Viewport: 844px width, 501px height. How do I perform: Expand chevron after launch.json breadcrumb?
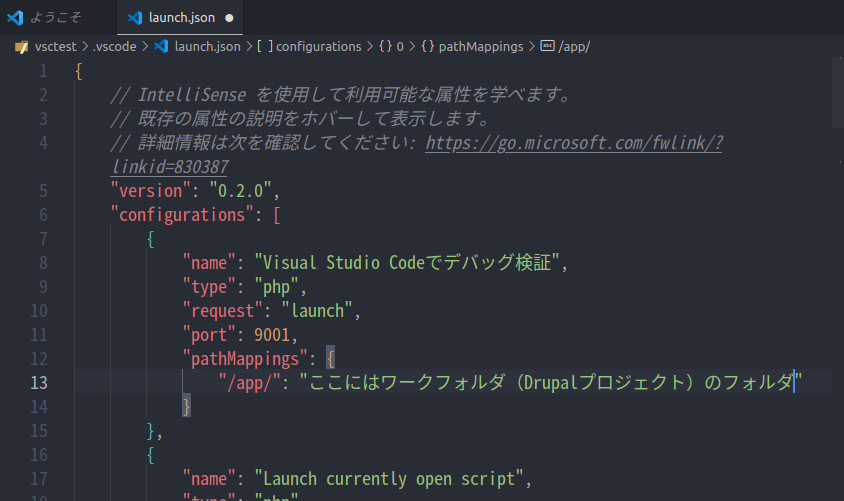[249, 47]
